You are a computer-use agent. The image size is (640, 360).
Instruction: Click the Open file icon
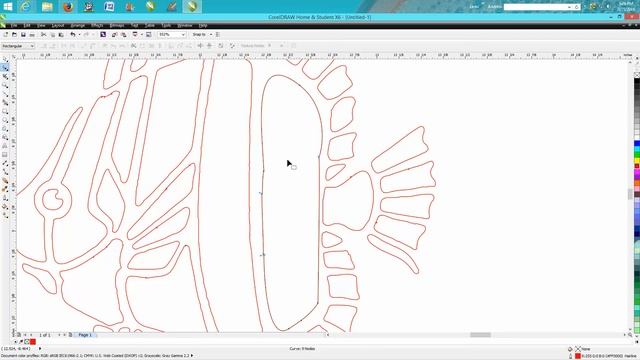pos(14,35)
